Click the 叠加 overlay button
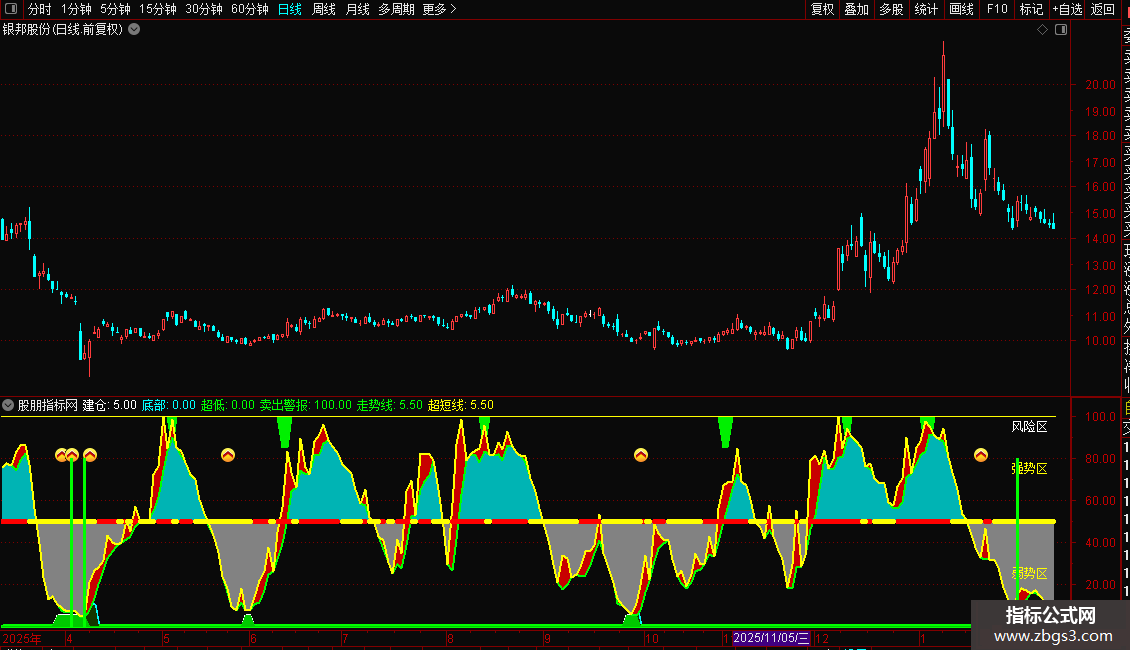 (857, 9)
